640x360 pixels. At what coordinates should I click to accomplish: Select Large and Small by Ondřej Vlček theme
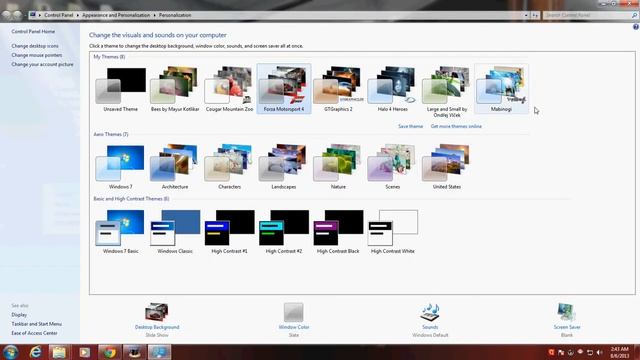(x=447, y=92)
